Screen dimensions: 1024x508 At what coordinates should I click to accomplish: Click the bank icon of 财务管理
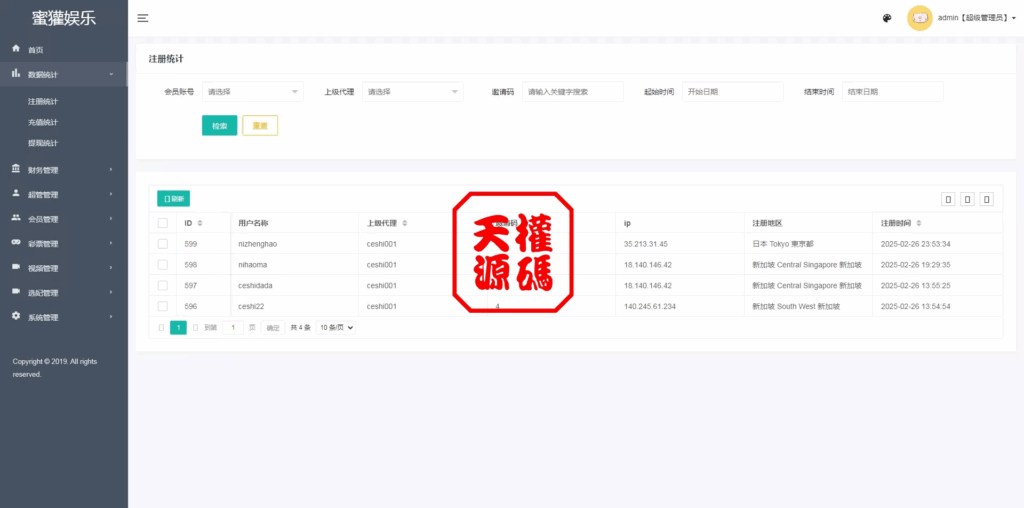click(x=16, y=169)
